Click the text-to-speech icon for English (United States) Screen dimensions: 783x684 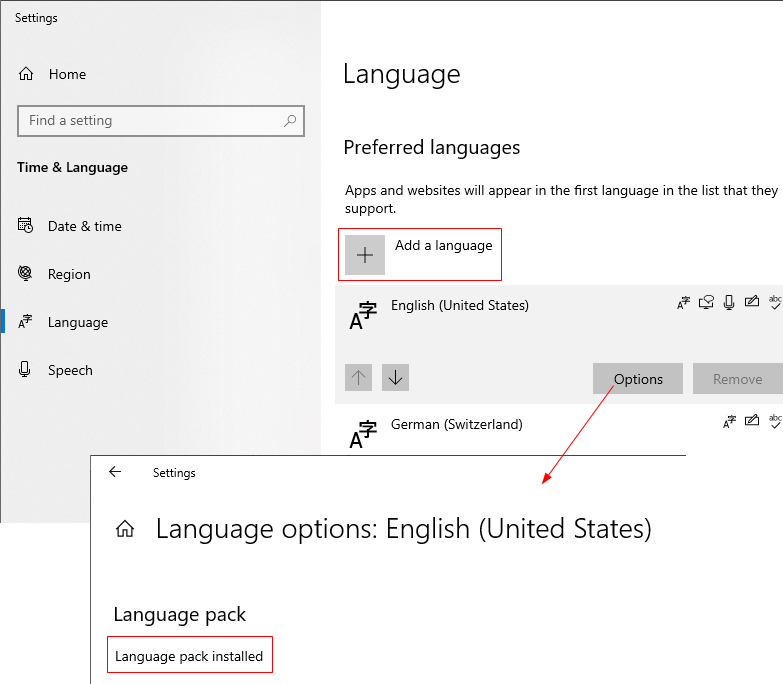coord(706,302)
